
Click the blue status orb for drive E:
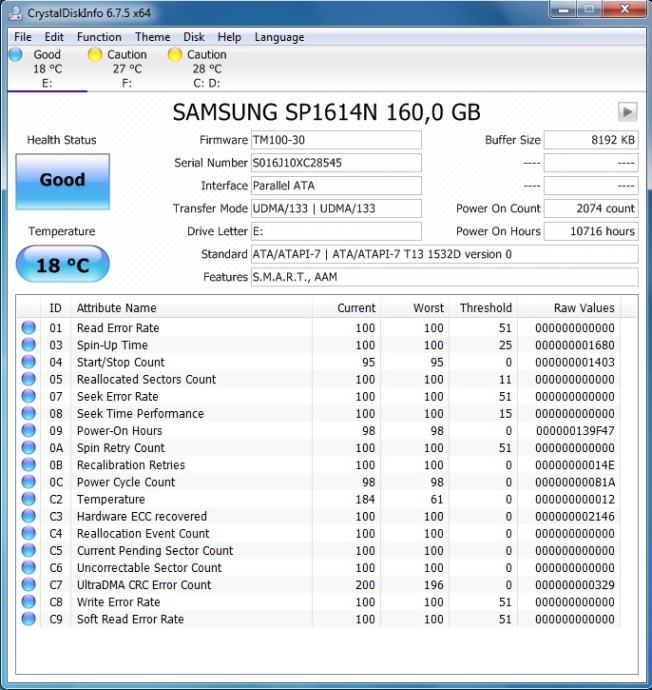15,55
